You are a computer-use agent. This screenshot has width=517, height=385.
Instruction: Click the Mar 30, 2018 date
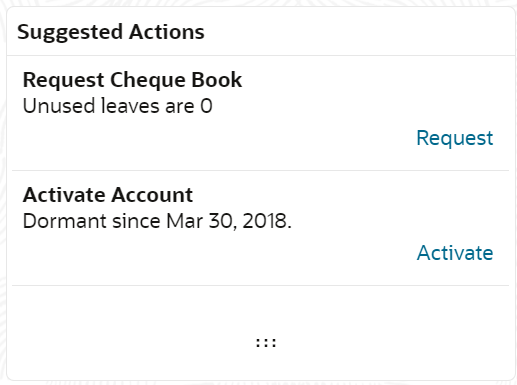[x=229, y=221]
